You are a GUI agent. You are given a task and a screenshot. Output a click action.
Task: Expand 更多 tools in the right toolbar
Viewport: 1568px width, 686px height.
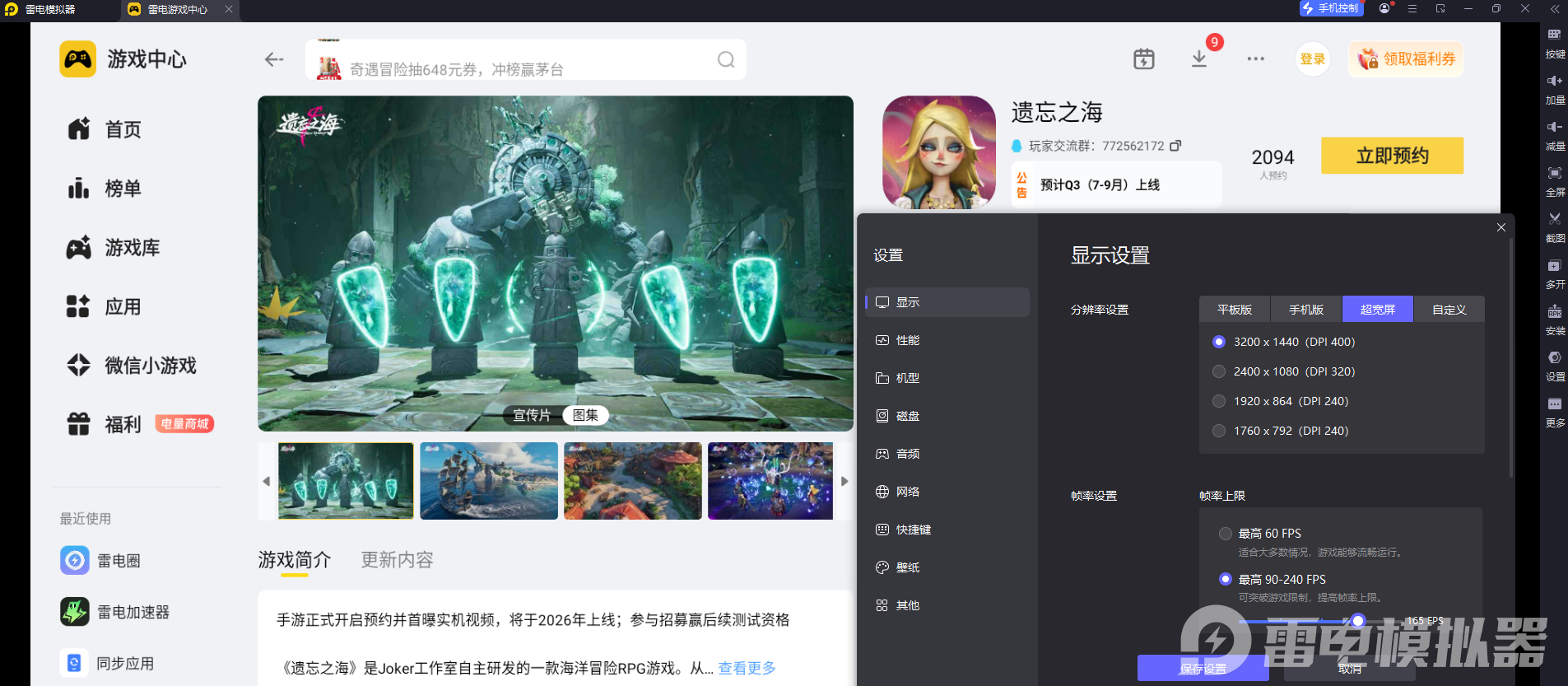pos(1555,412)
